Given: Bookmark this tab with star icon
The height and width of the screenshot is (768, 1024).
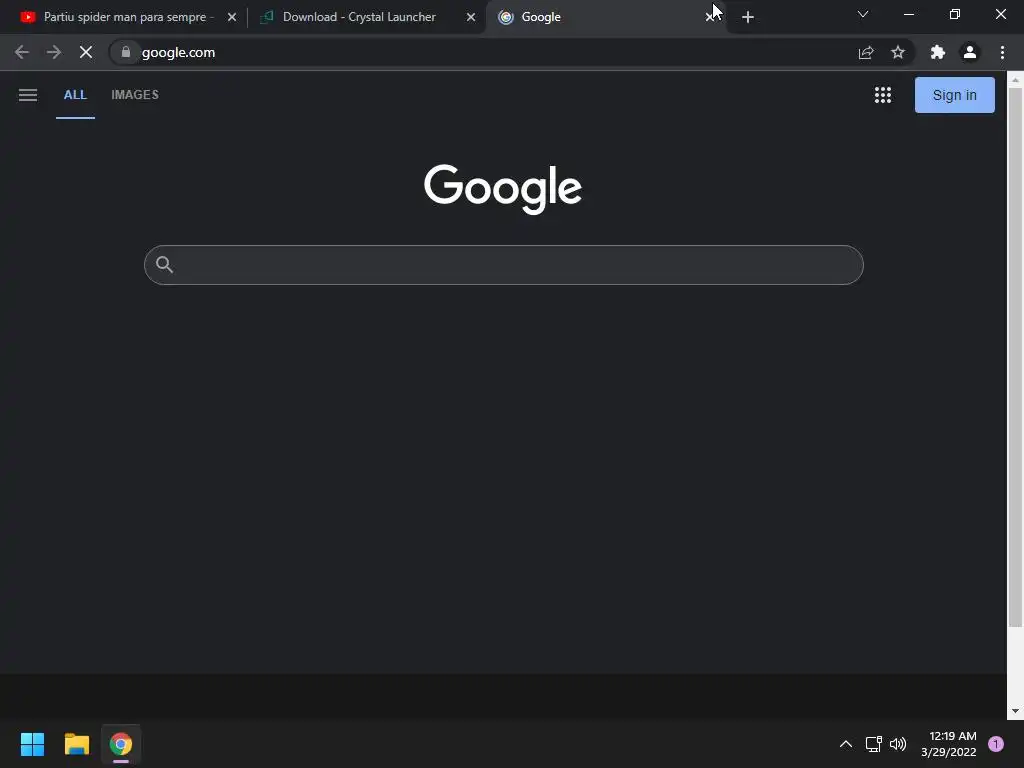Looking at the screenshot, I should click(898, 52).
